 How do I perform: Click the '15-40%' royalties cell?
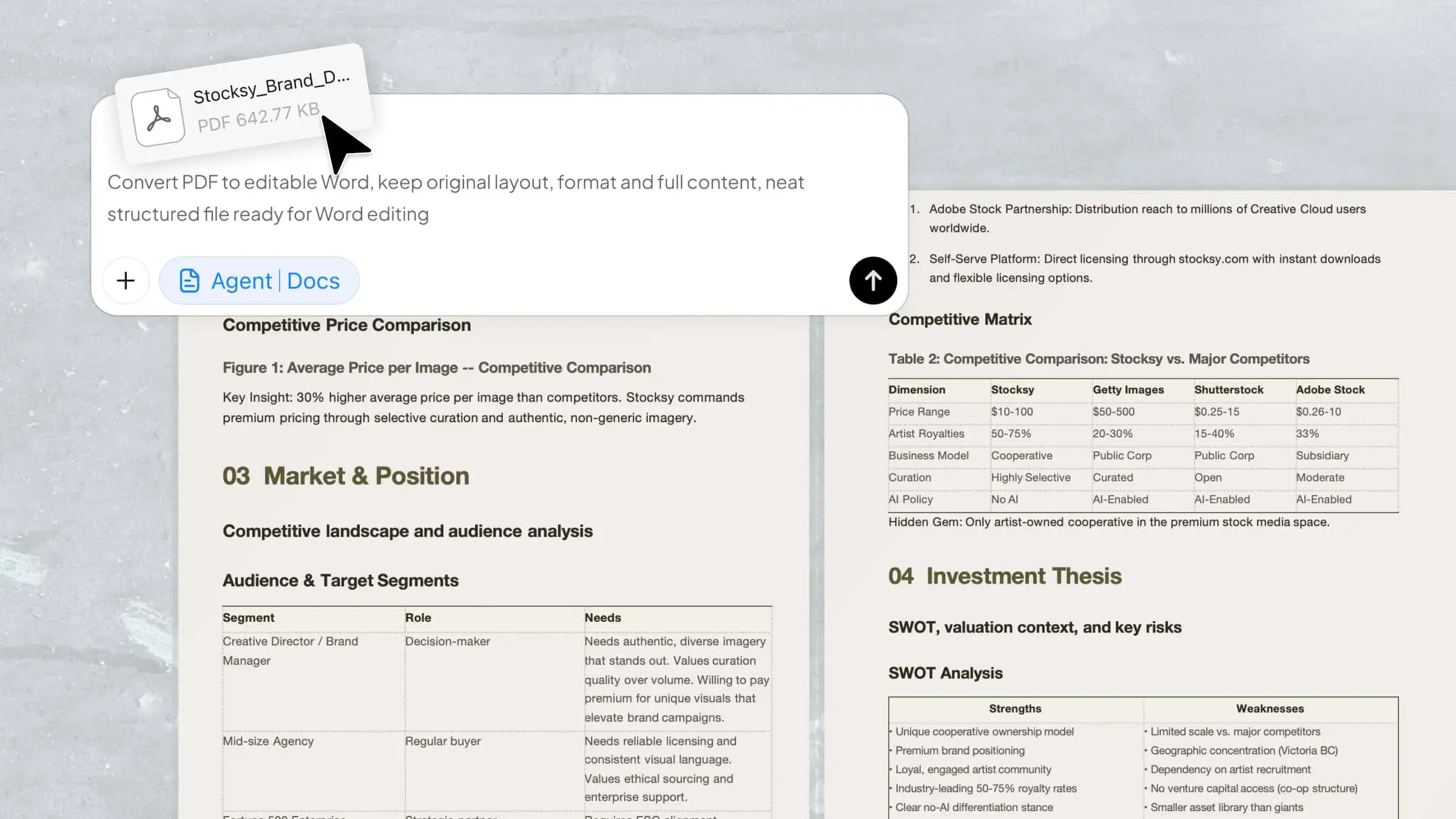1214,433
